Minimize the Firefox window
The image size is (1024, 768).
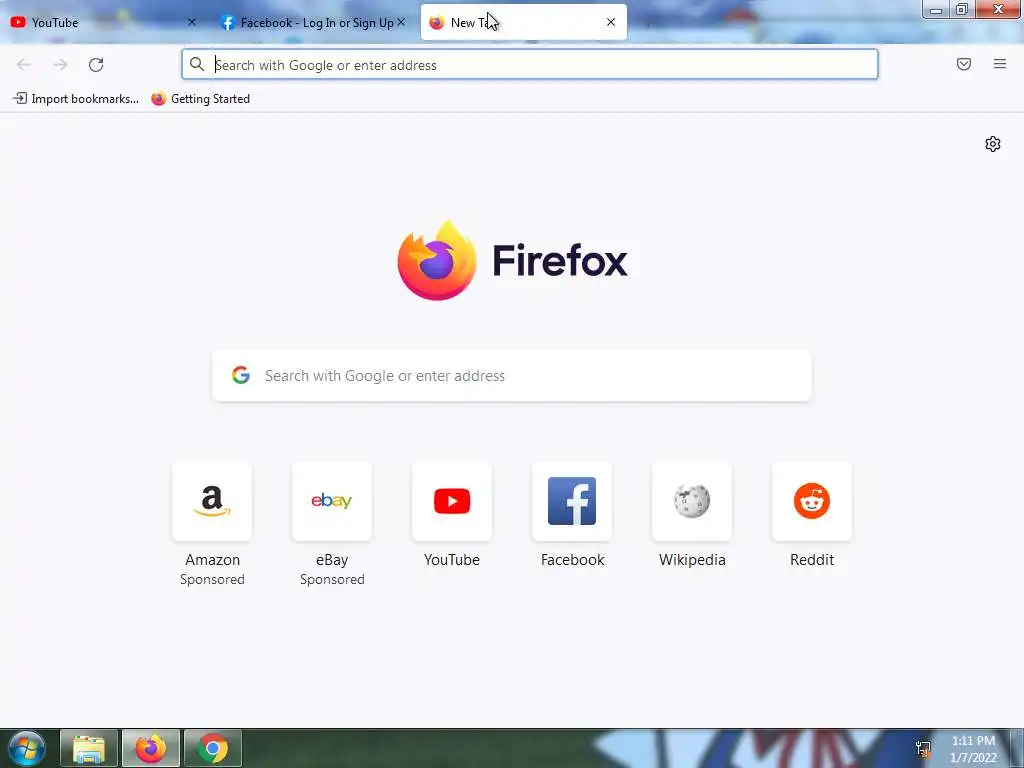tap(935, 9)
